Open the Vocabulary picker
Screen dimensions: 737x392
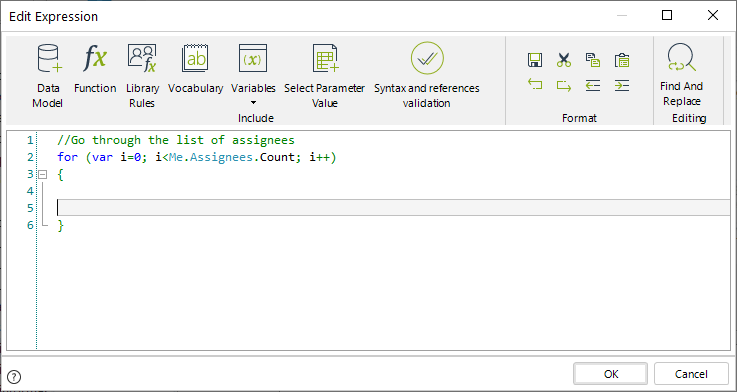click(196, 68)
